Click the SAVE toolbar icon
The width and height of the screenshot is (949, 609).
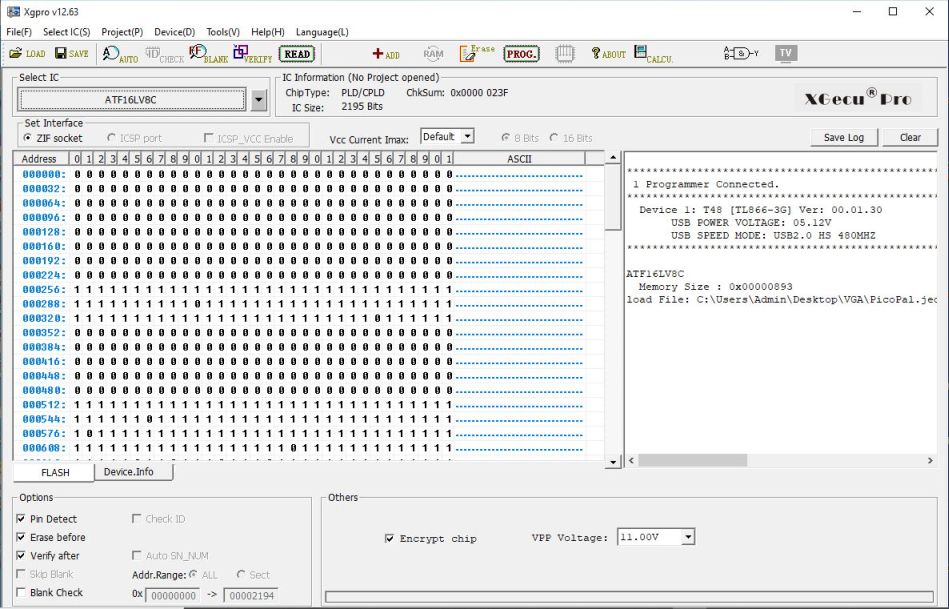(72, 54)
